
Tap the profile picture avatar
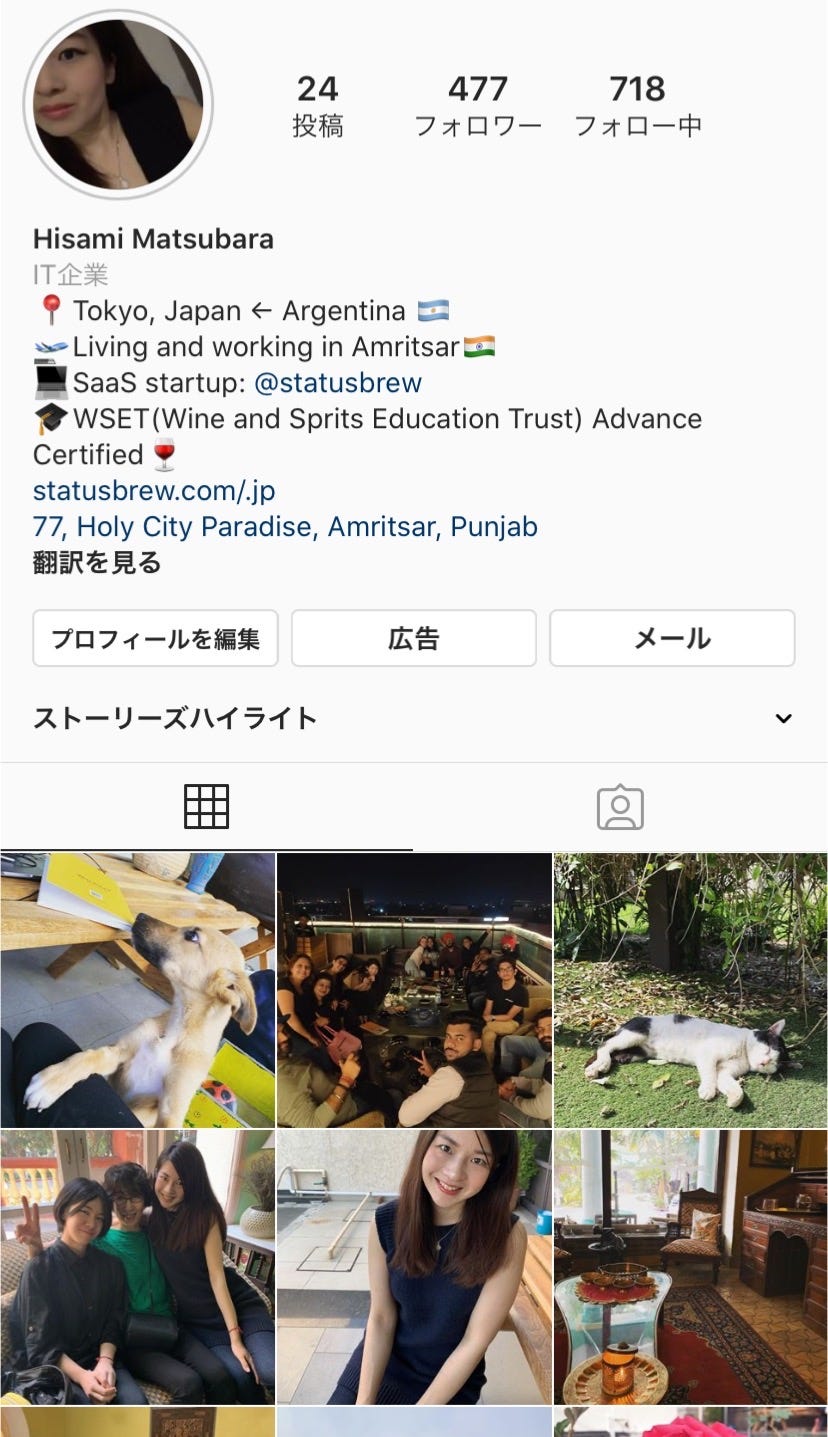pos(118,104)
